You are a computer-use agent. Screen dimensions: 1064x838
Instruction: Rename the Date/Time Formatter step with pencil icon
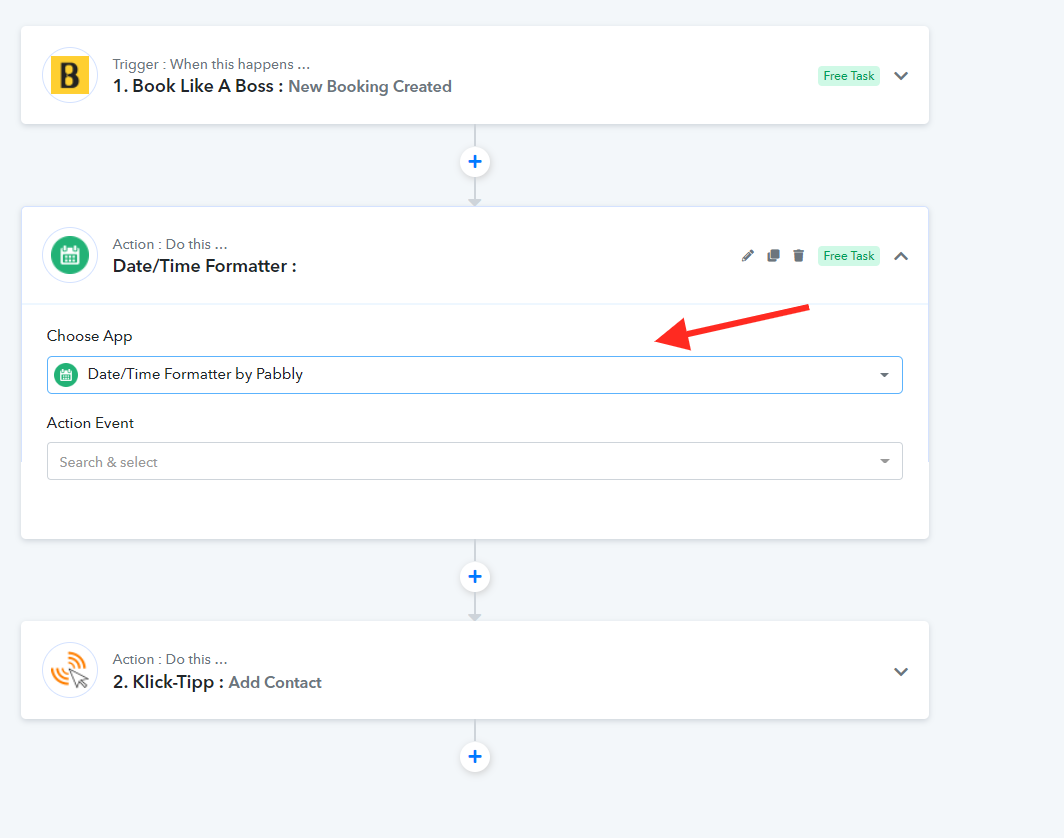click(748, 256)
